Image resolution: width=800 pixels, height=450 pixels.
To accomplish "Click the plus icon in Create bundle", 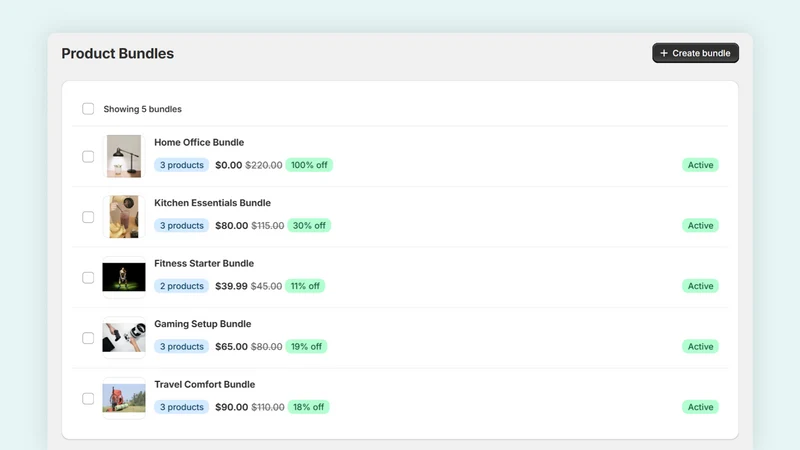I will 663,53.
